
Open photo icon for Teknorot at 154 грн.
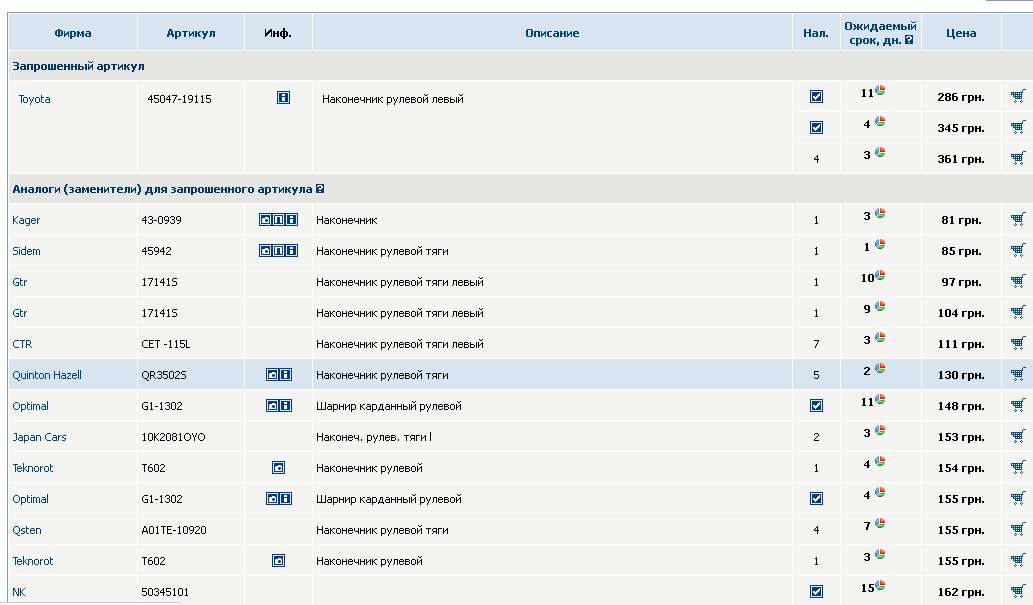pos(278,468)
